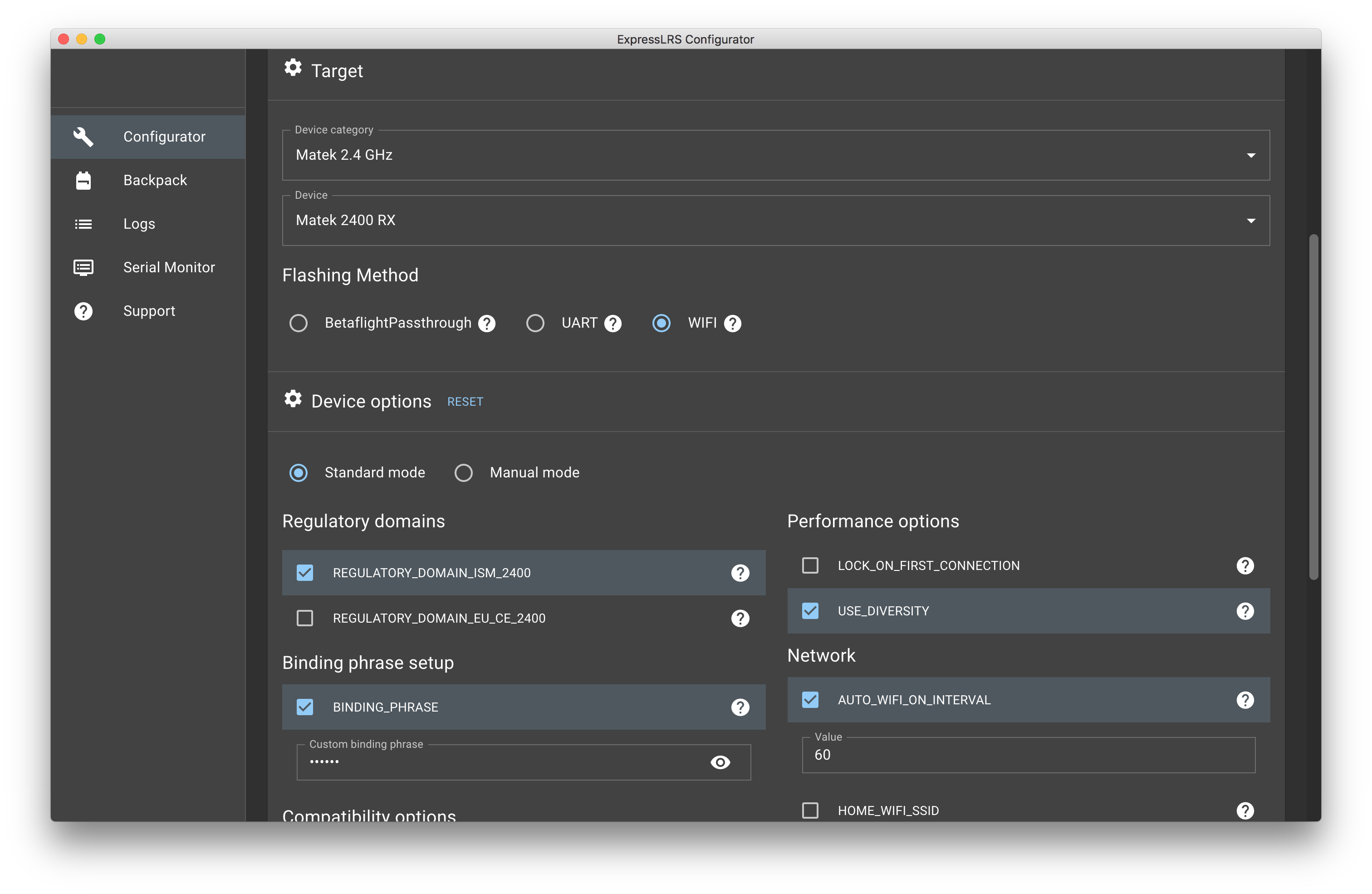Disable the AUTO_WIFI_ON_INTERVAL checkbox
Image resolution: width=1372 pixels, height=894 pixels.
click(810, 700)
